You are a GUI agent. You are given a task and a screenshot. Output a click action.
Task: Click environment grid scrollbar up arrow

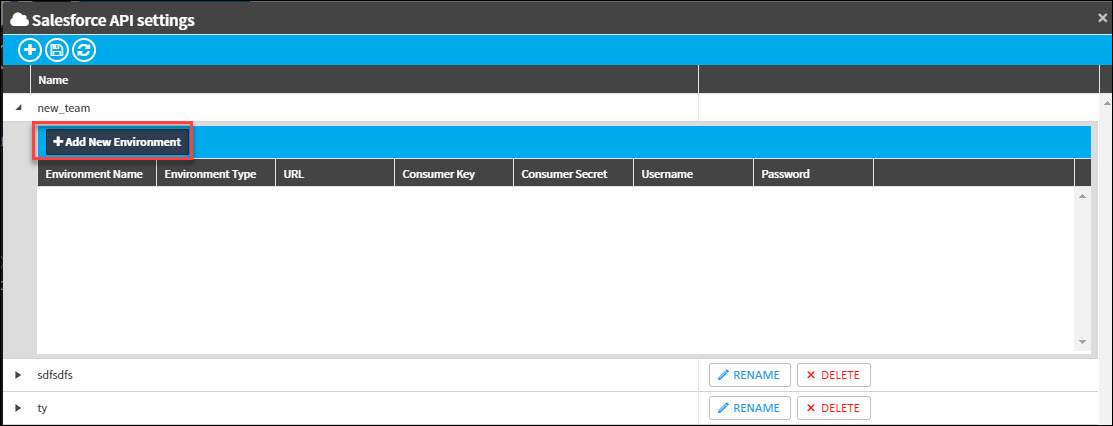pos(1082,195)
